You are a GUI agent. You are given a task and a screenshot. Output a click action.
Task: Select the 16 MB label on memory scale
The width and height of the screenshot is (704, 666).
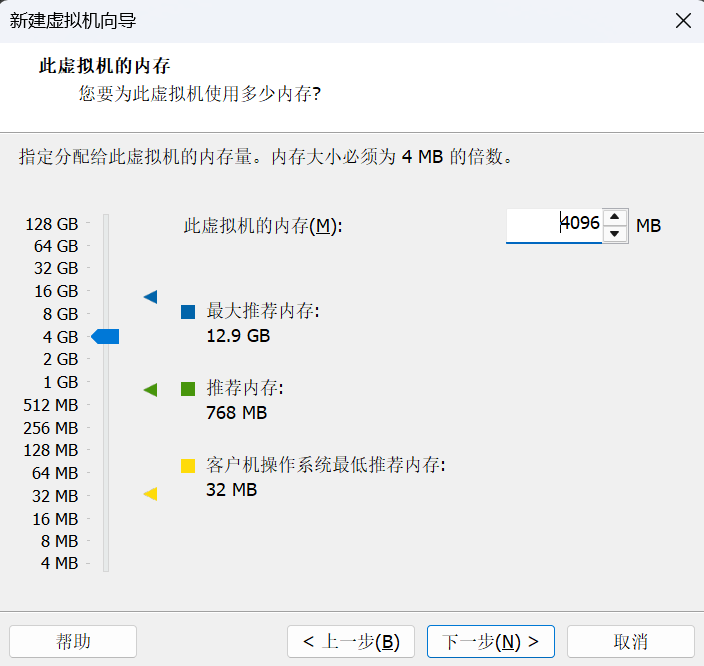(x=55, y=519)
